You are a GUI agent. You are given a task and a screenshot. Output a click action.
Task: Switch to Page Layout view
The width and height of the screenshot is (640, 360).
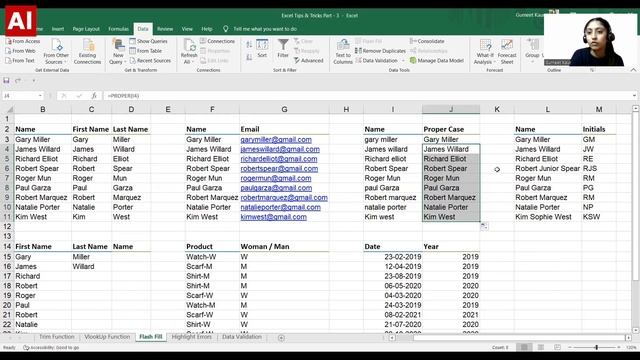point(541,347)
